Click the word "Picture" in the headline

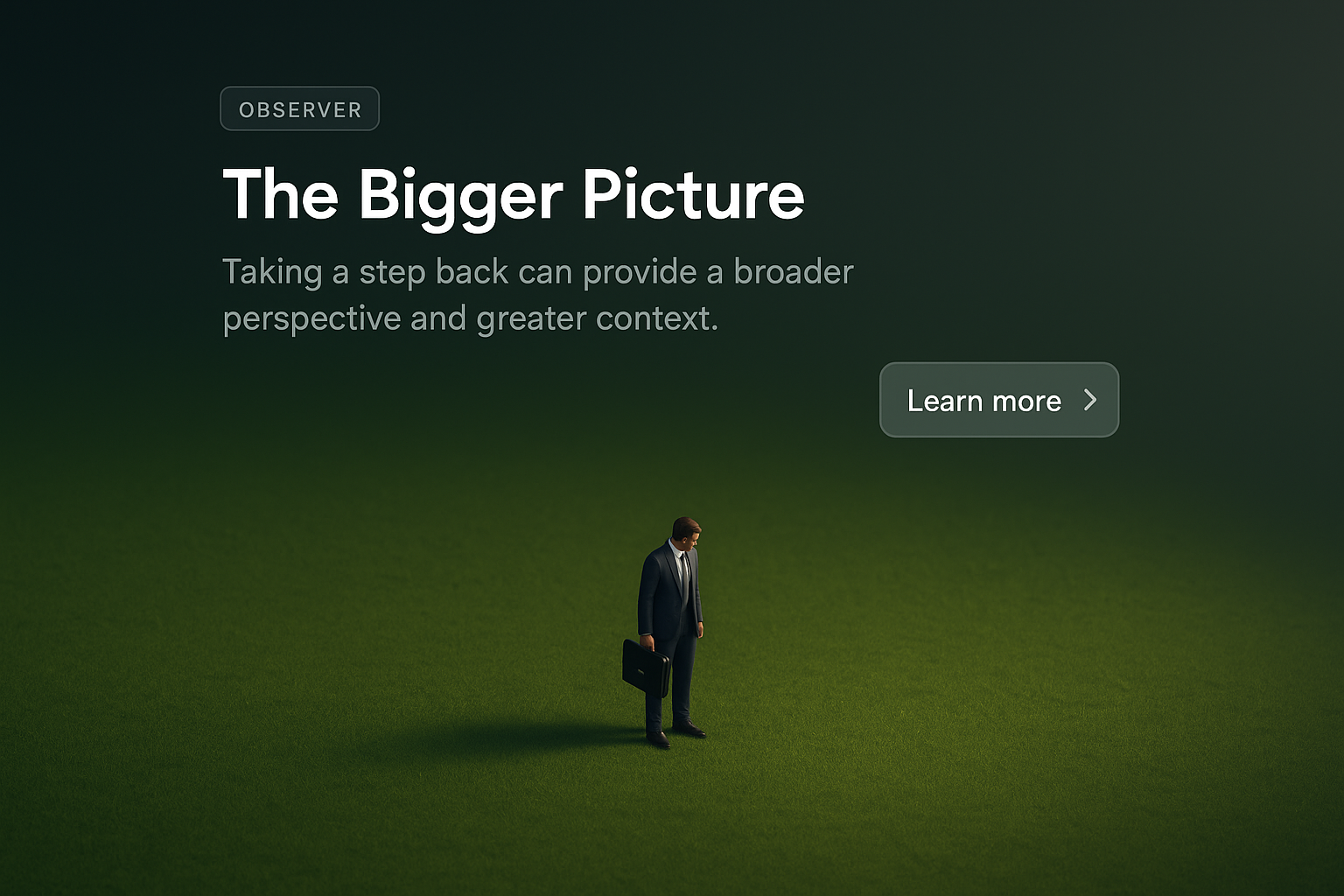[693, 194]
